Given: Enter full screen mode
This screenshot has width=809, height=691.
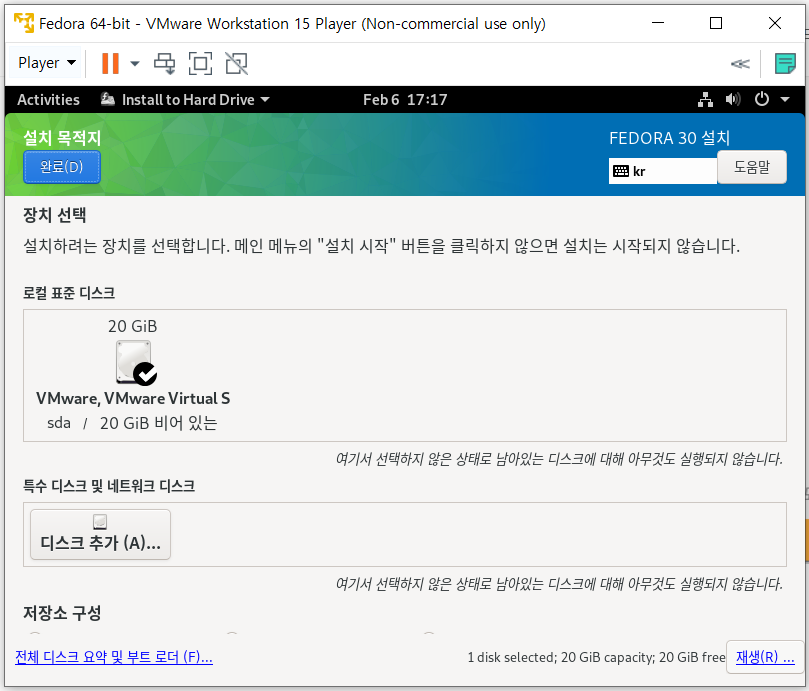Looking at the screenshot, I should 200,63.
